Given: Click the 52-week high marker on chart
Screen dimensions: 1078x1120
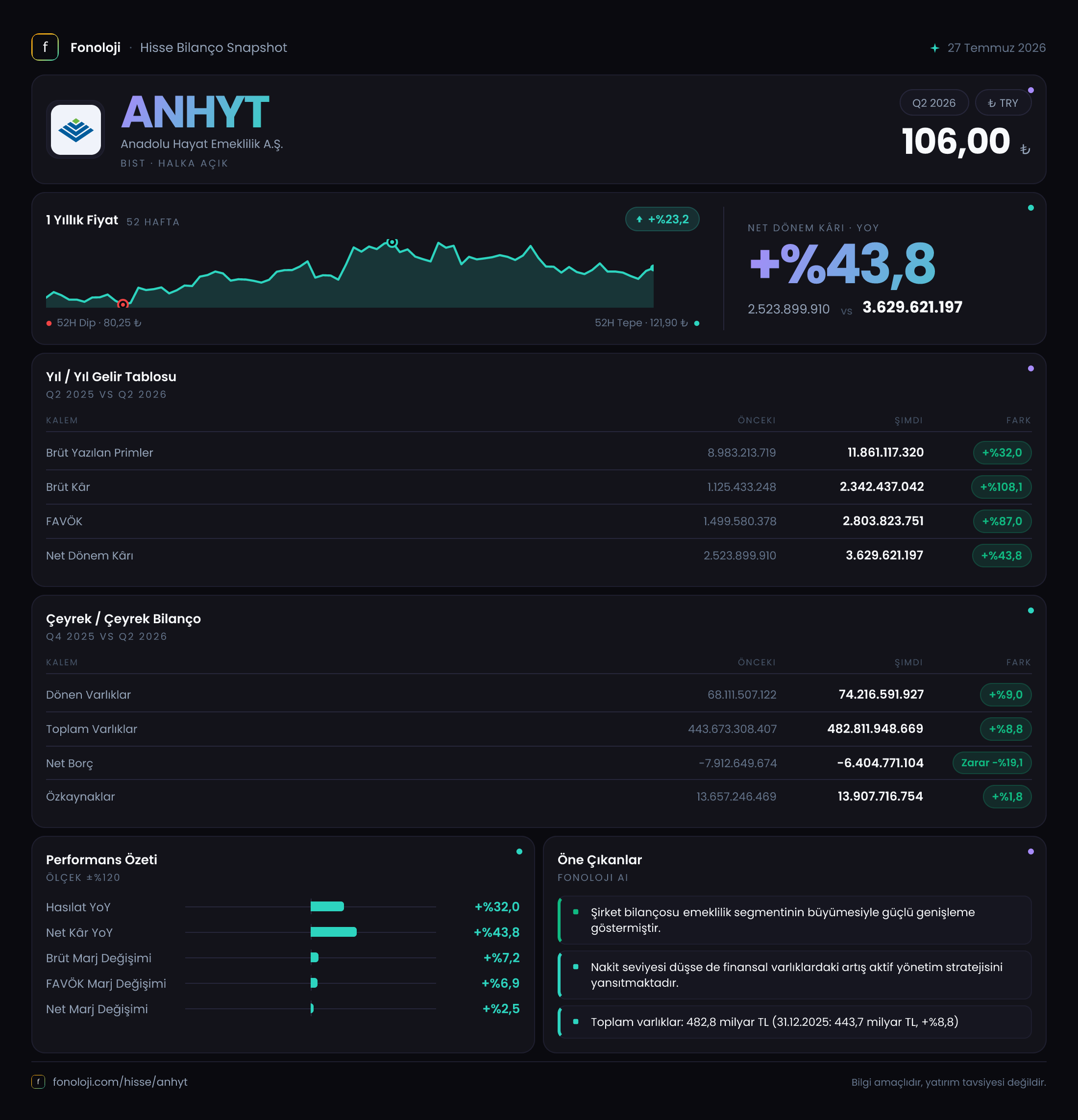Looking at the screenshot, I should tap(392, 243).
